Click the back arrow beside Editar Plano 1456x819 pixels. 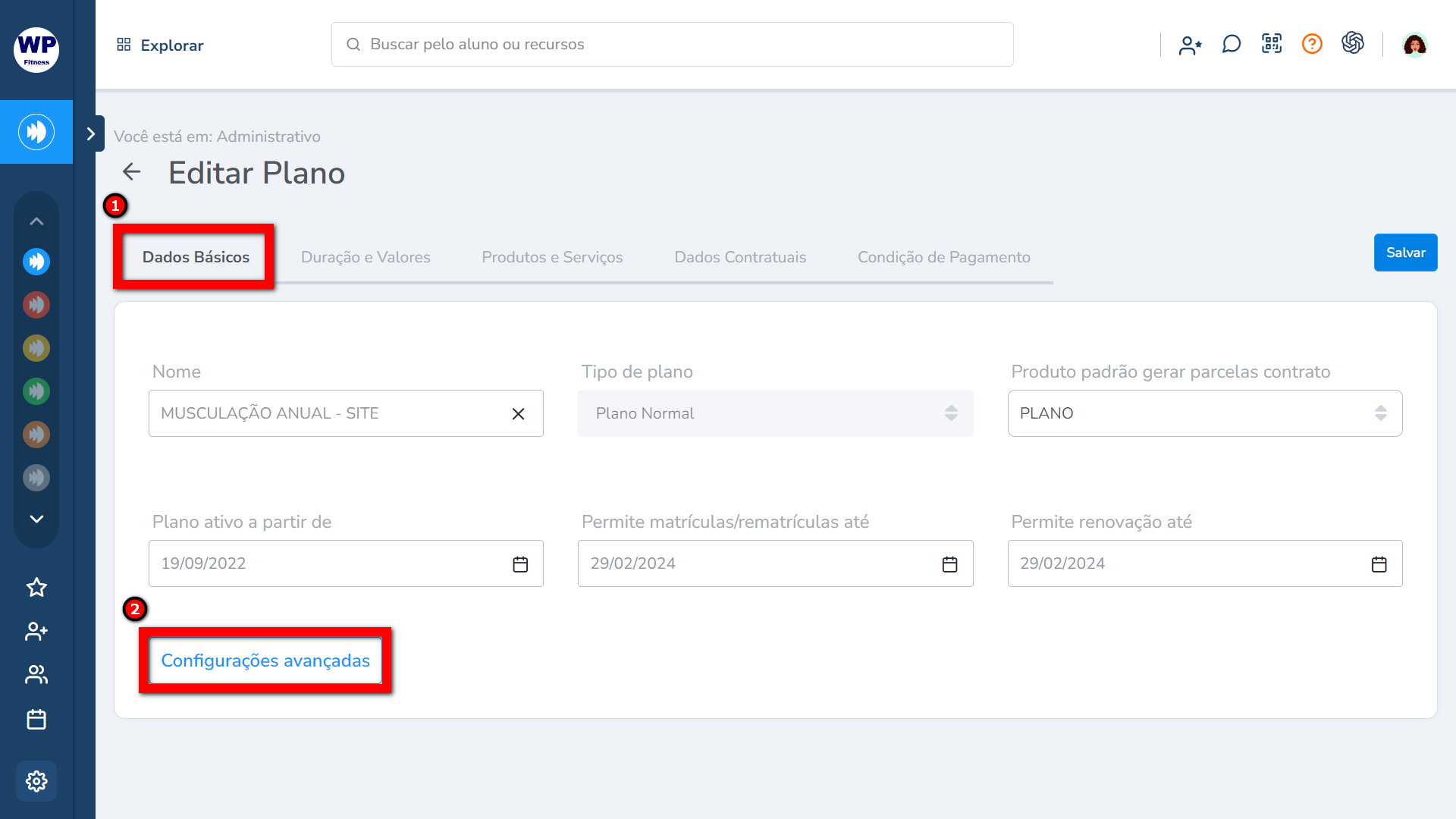tap(132, 172)
